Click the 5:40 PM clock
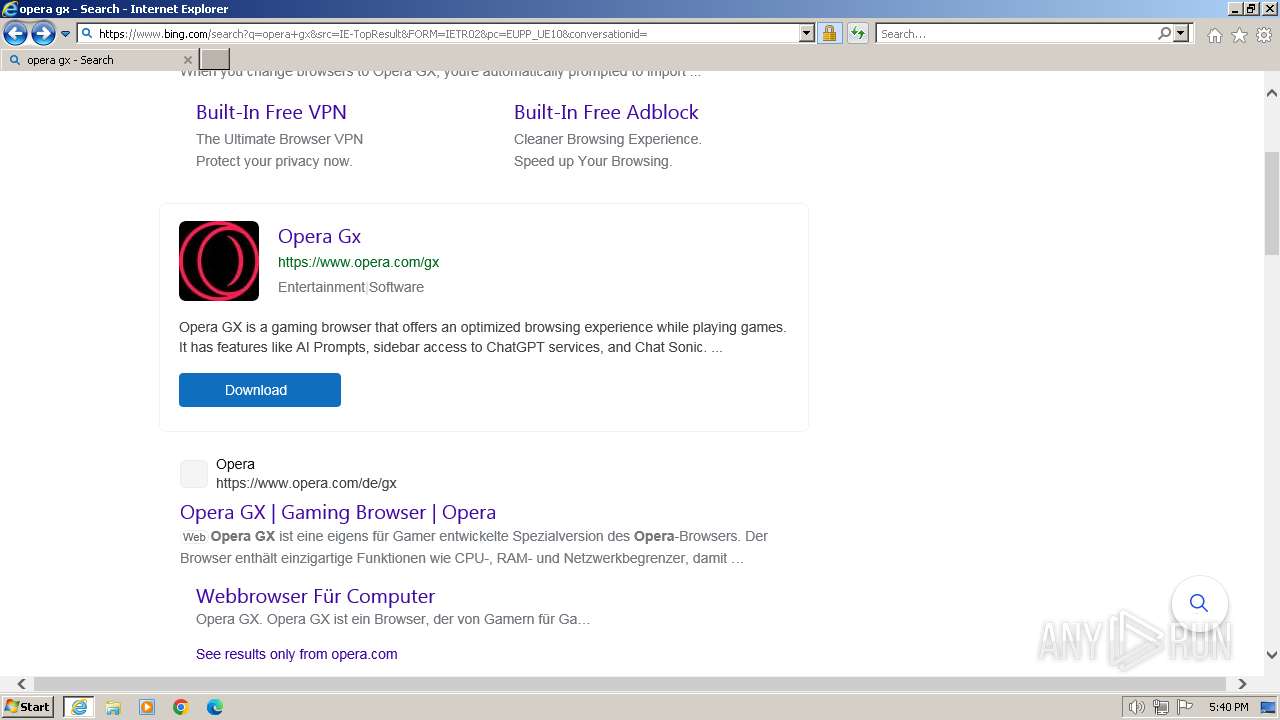This screenshot has height=720, width=1280. 1228,707
